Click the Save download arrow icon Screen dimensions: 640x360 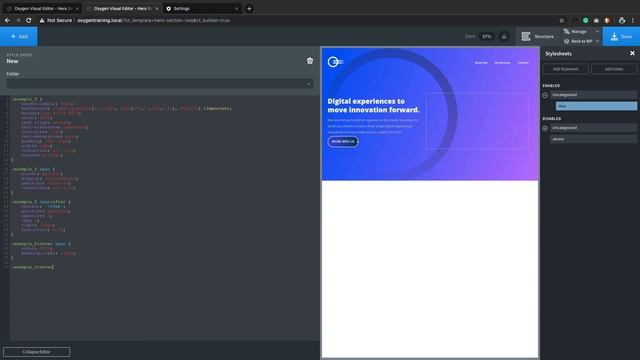(x=614, y=36)
